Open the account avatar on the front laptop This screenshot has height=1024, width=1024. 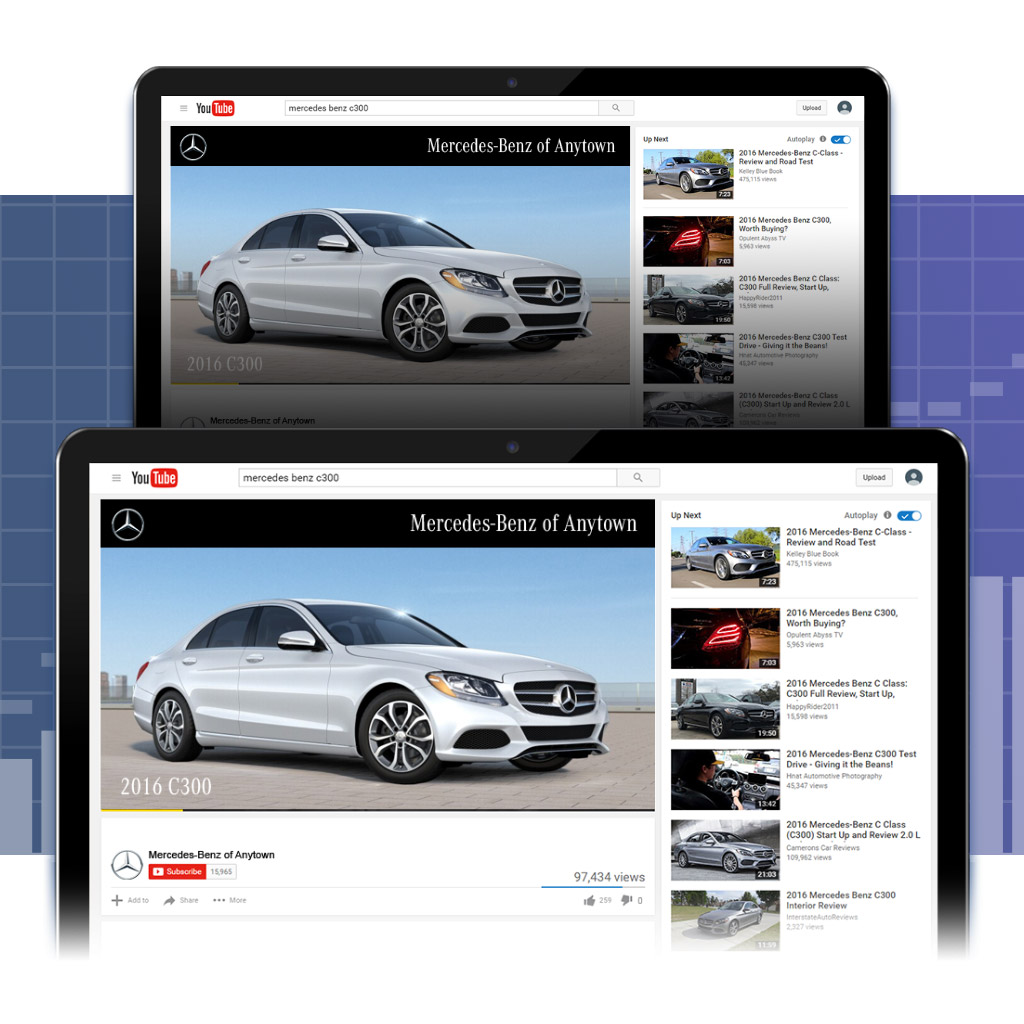tap(914, 477)
